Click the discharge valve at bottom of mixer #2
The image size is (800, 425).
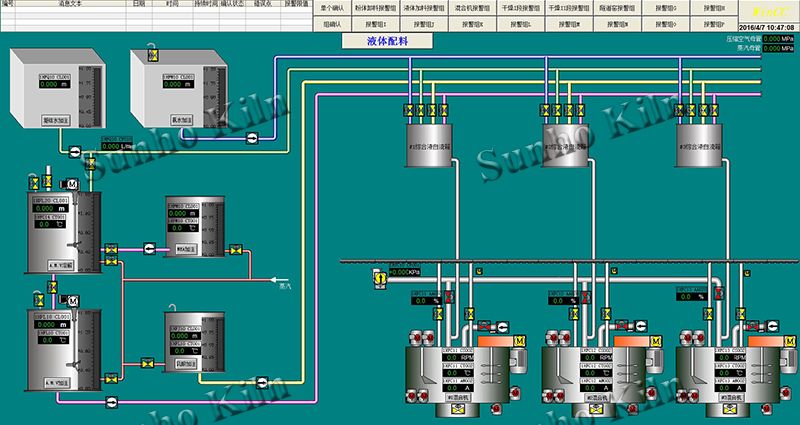595,409
